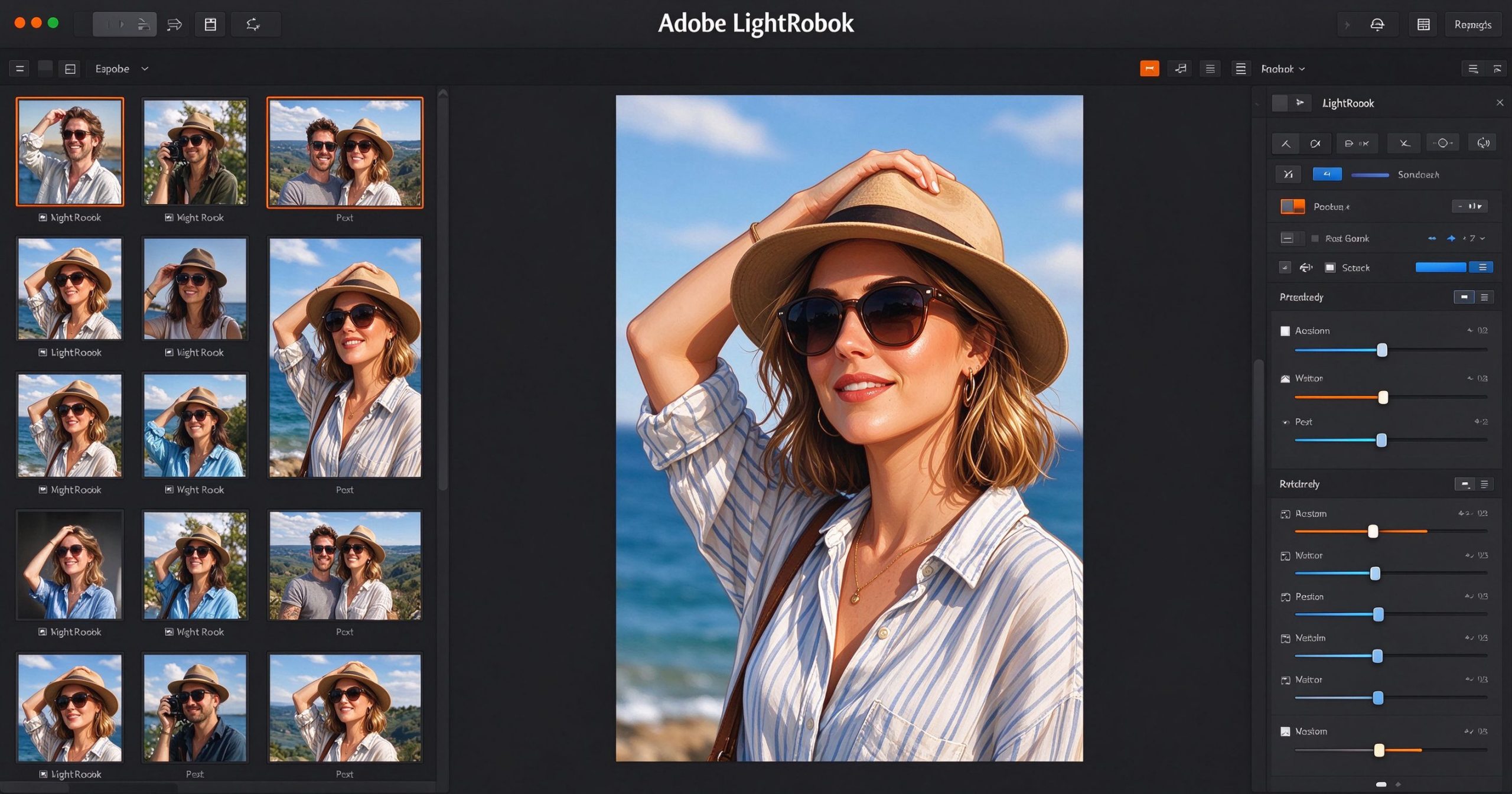Viewport: 1512px width, 794px height.
Task: Click the blue active button beside Sondoerh
Action: [x=1327, y=174]
